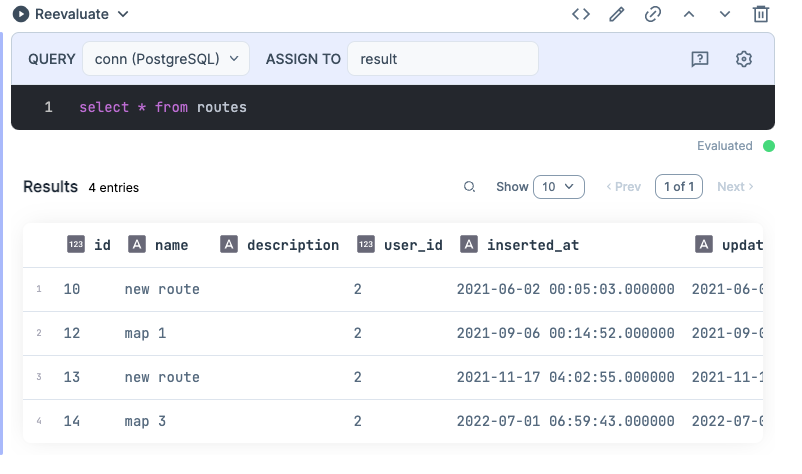802x474 pixels.
Task: Search results with magnifier icon
Action: (x=469, y=187)
